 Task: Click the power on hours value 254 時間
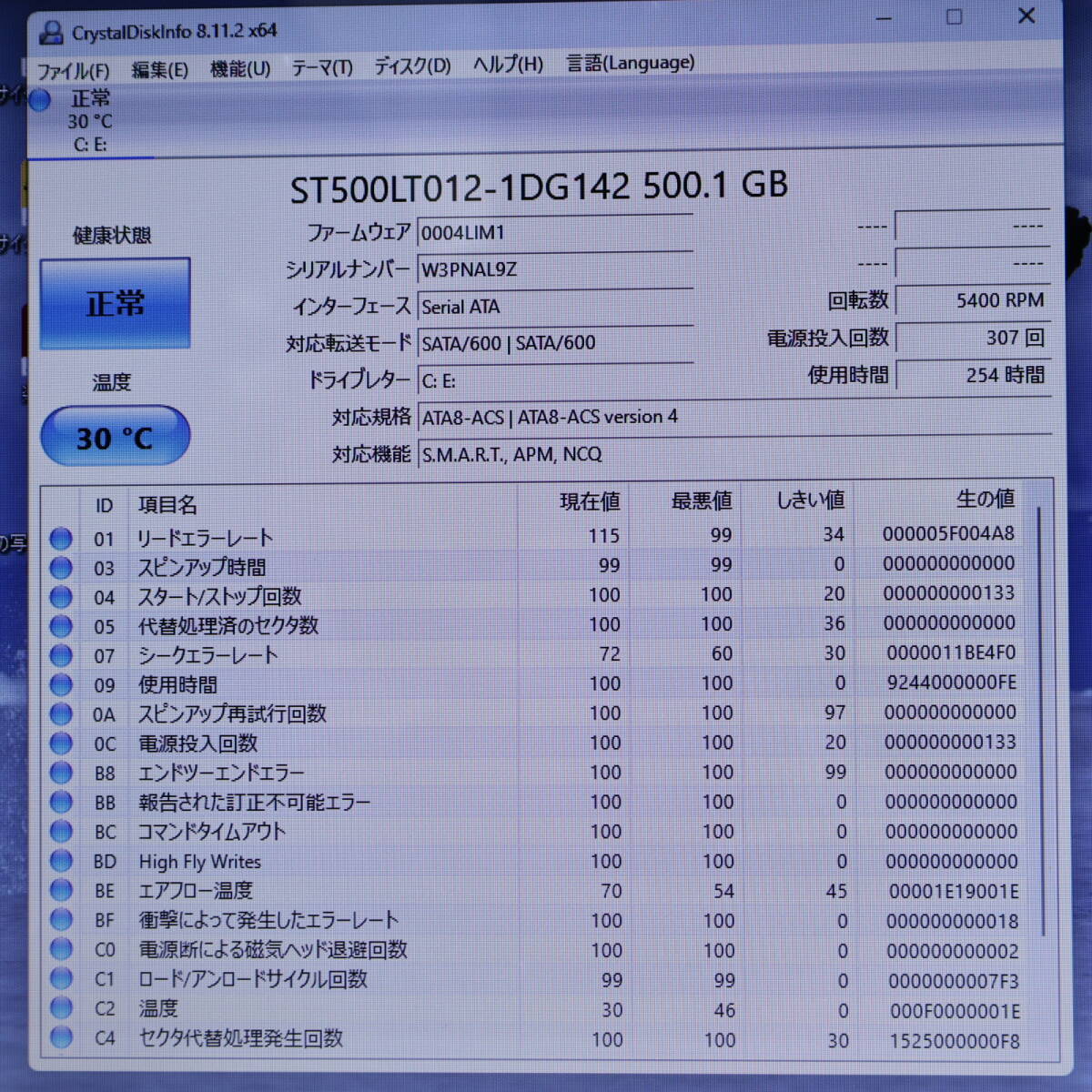point(973,375)
